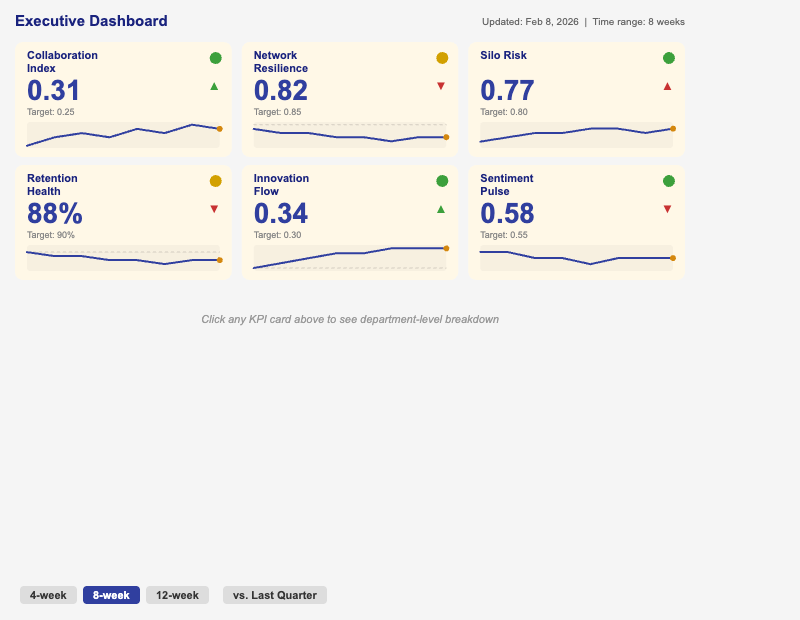Click the Retention Health sparkline chart
This screenshot has height=620, width=800.
point(123,258)
